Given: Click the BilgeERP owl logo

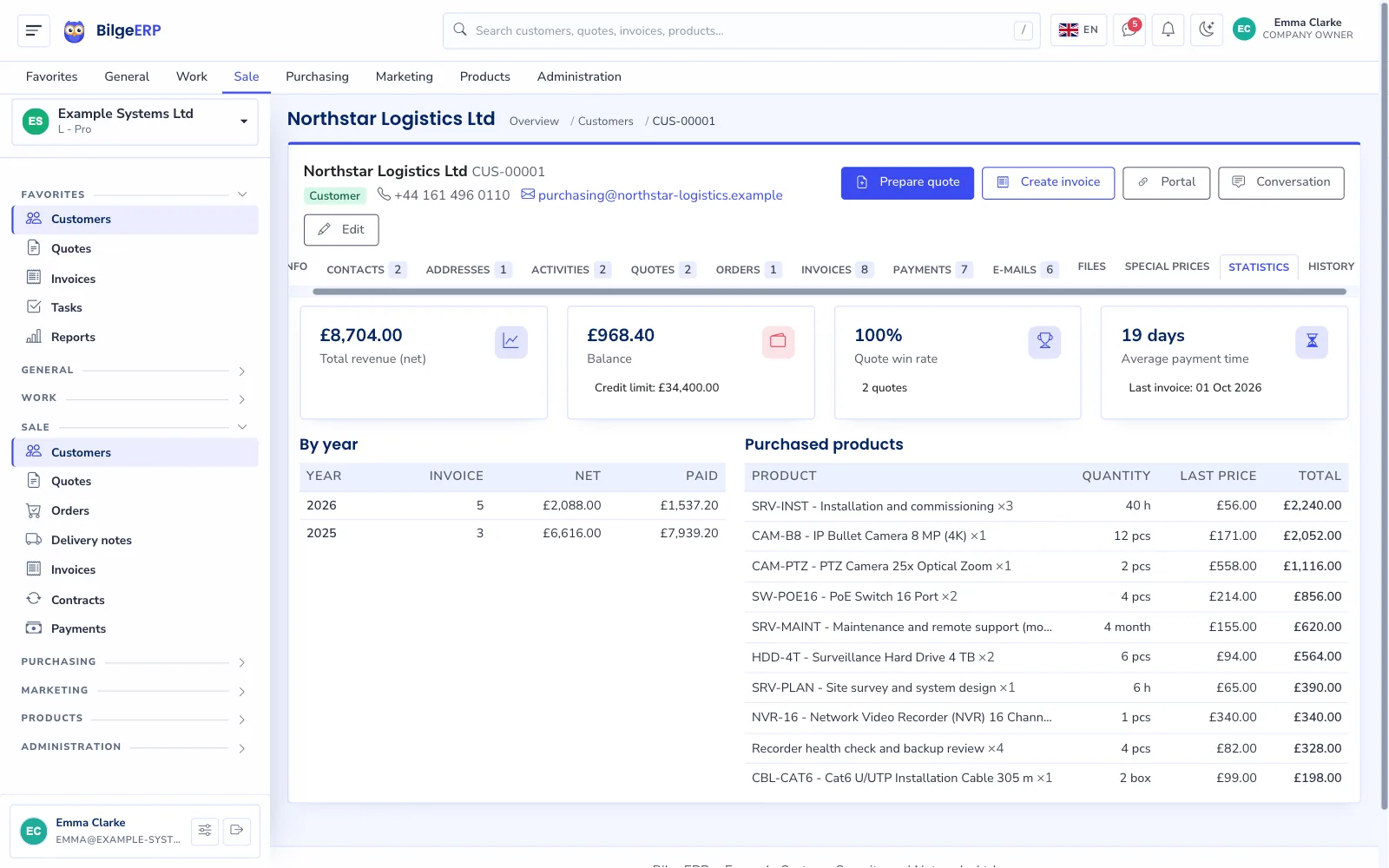Looking at the screenshot, I should [x=75, y=31].
